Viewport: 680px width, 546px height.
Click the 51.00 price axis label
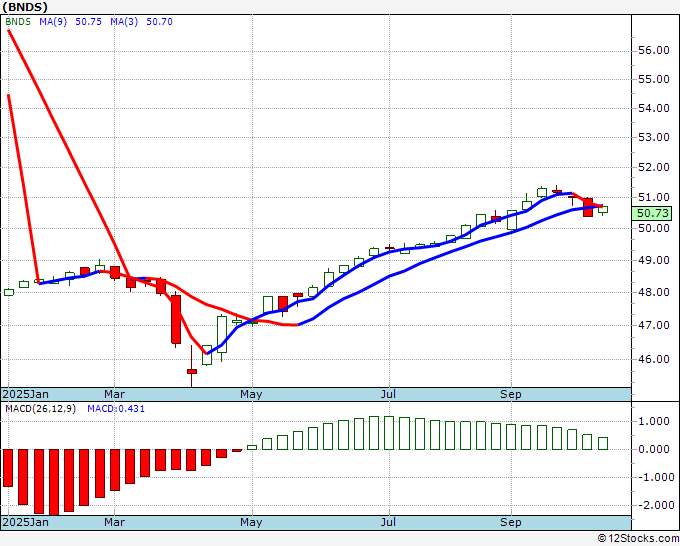click(x=654, y=197)
